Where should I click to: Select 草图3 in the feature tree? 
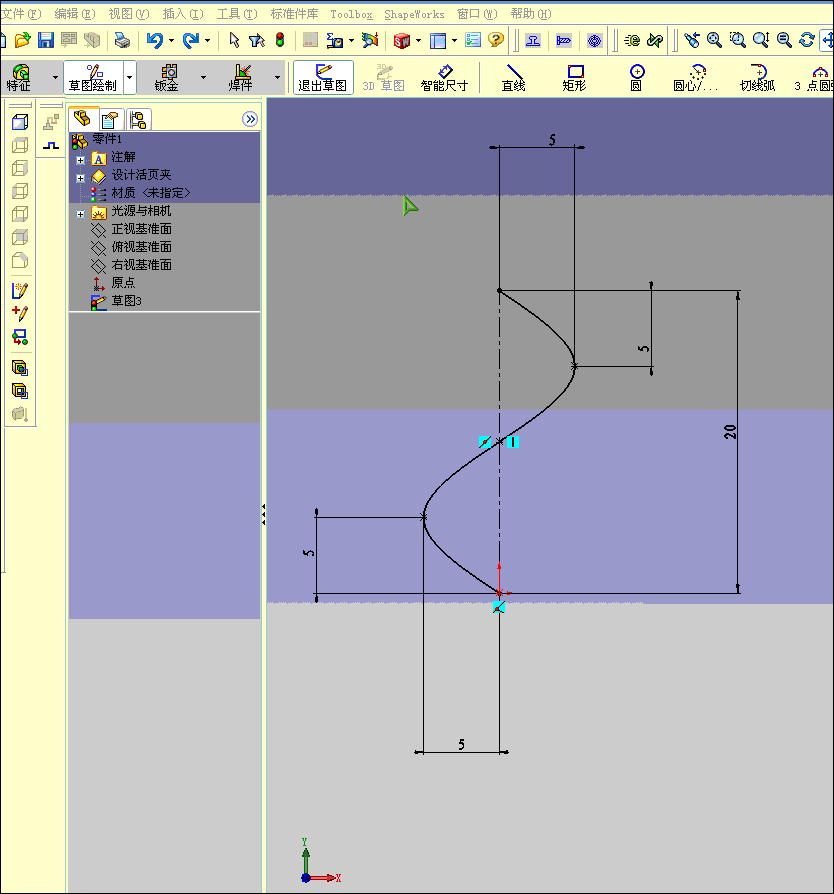126,300
